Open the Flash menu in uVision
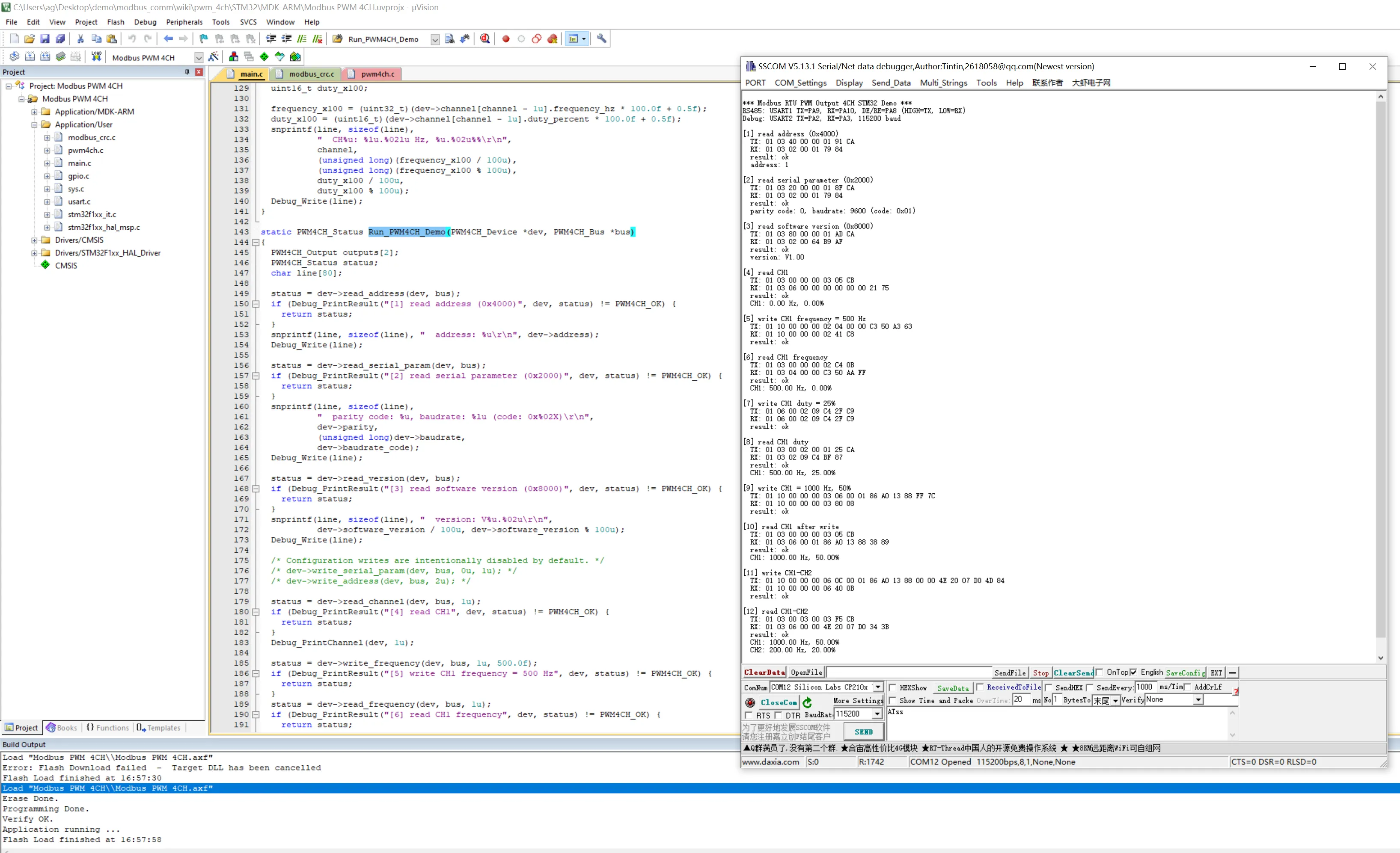The image size is (1400, 853). [115, 22]
